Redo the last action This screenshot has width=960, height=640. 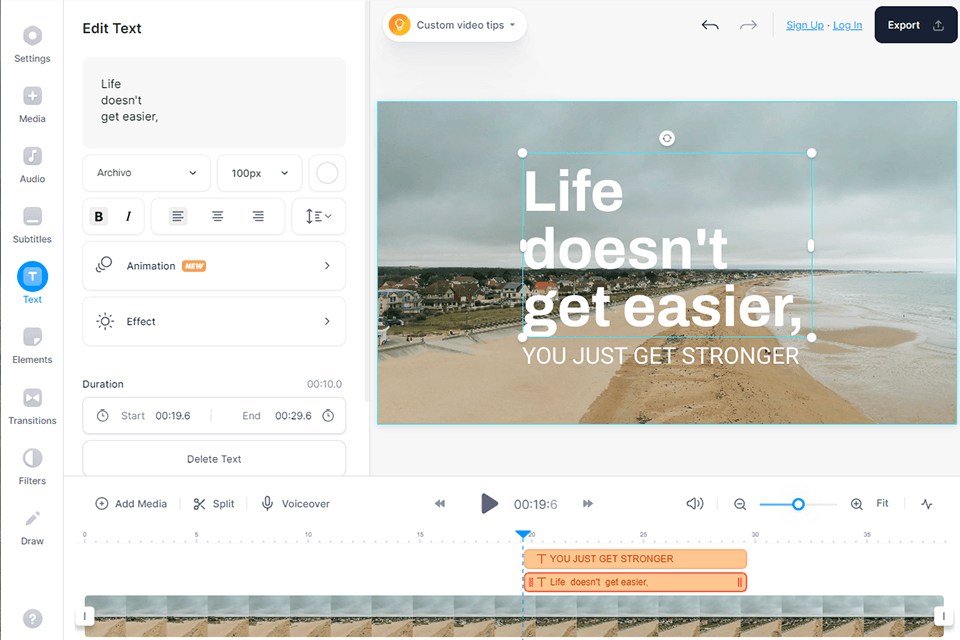[x=748, y=25]
